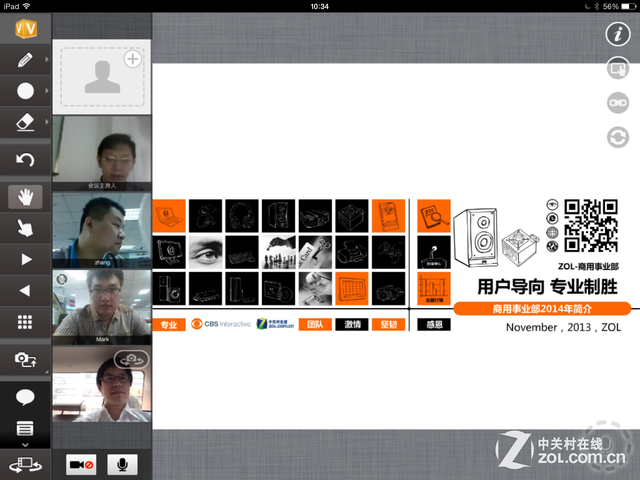
Task: Tap the 激情 black label on slide
Action: point(352,324)
